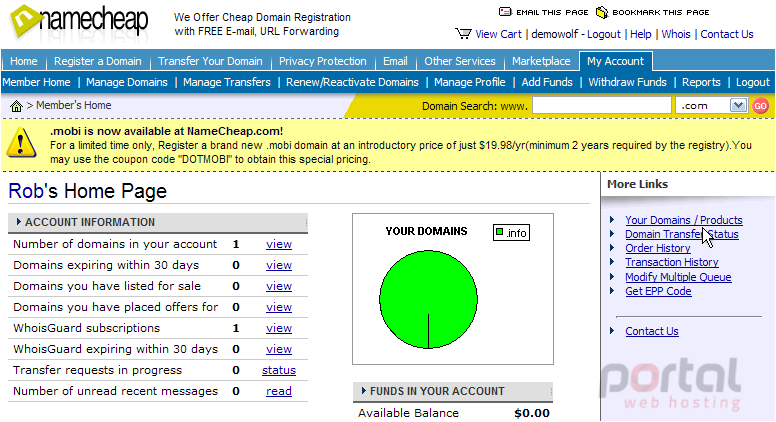Open the Transfer Your Domain tab
776x422 pixels.
[x=210, y=61]
